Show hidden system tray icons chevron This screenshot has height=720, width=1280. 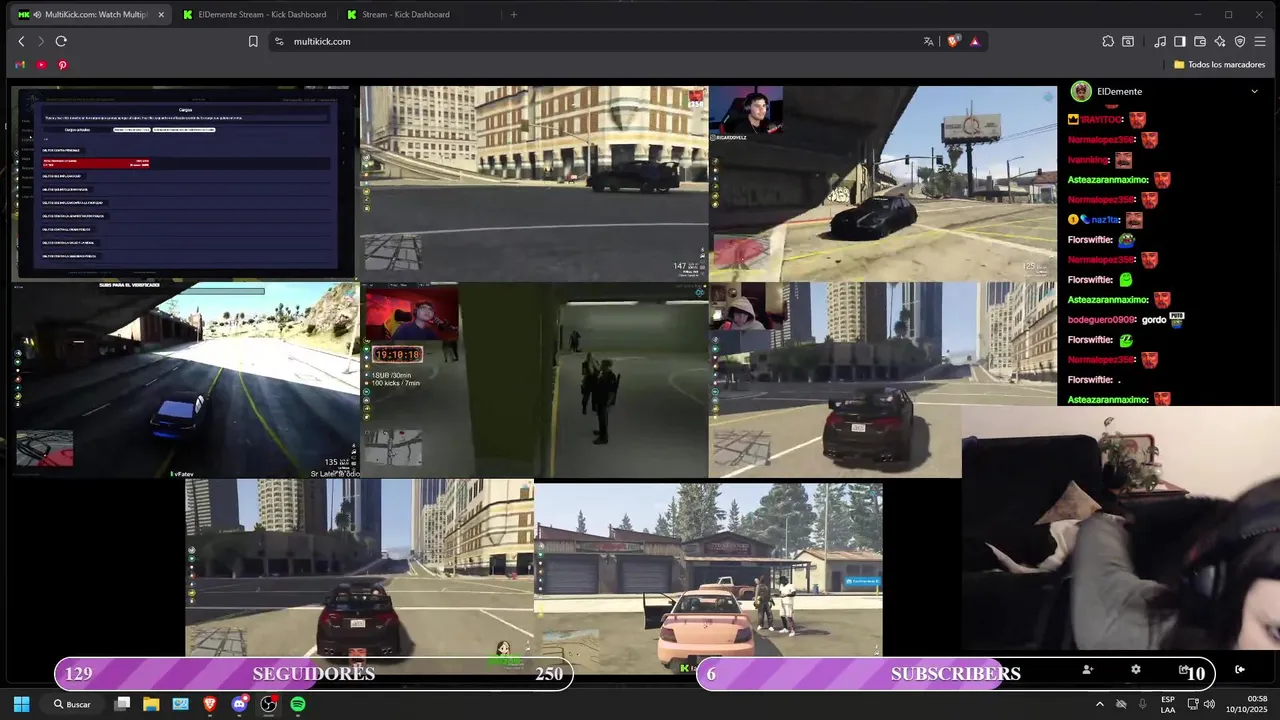1100,704
